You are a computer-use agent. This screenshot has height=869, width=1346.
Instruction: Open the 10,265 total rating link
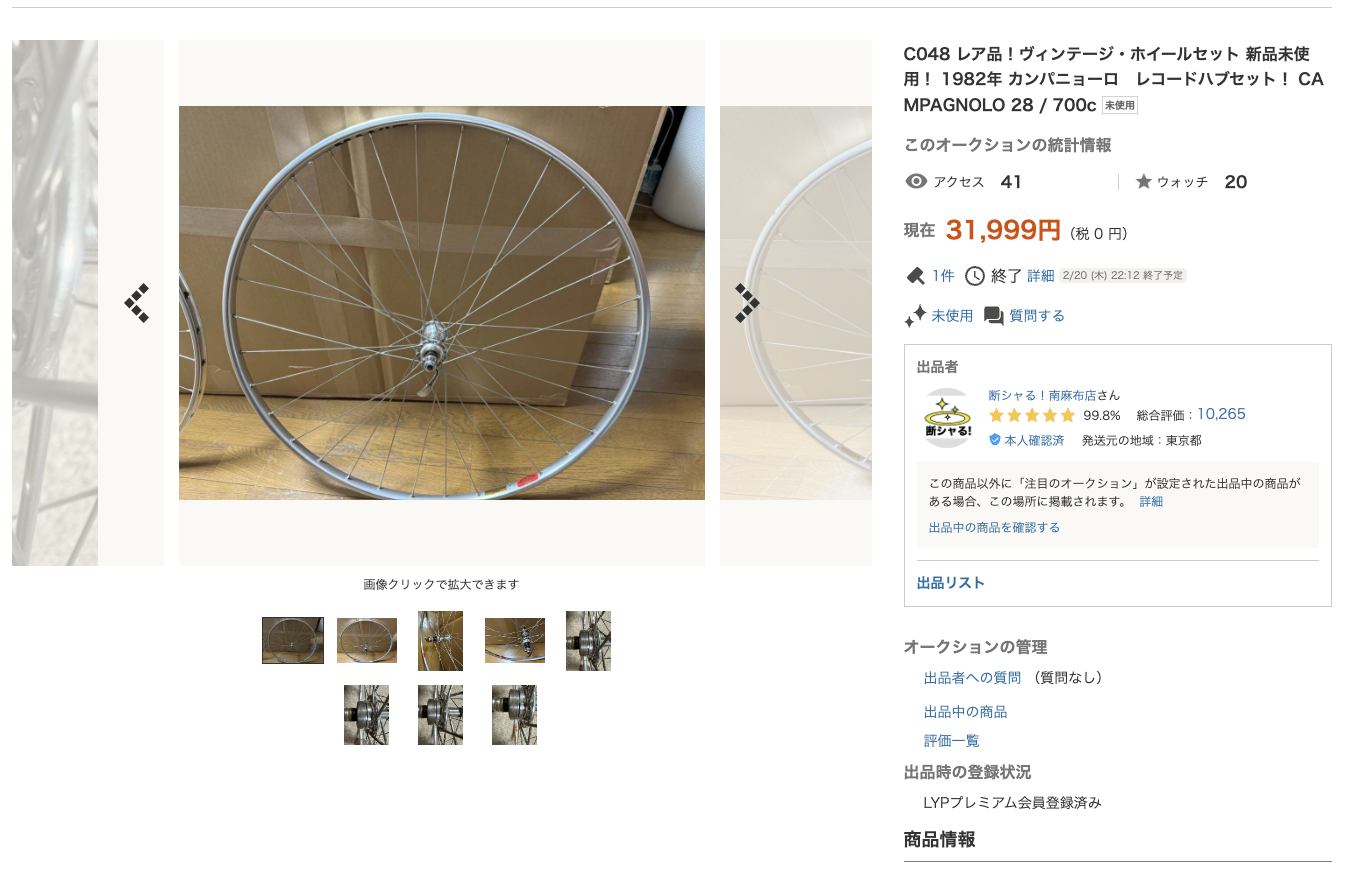coord(1221,414)
